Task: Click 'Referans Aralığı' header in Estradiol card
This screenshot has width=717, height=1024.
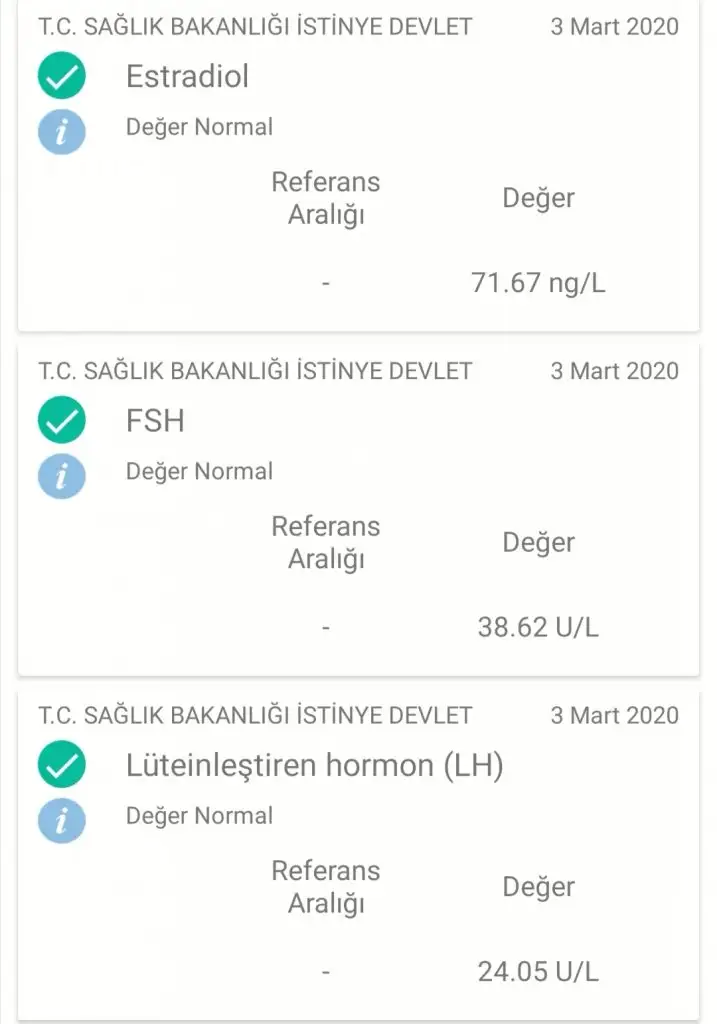Action: click(x=326, y=198)
